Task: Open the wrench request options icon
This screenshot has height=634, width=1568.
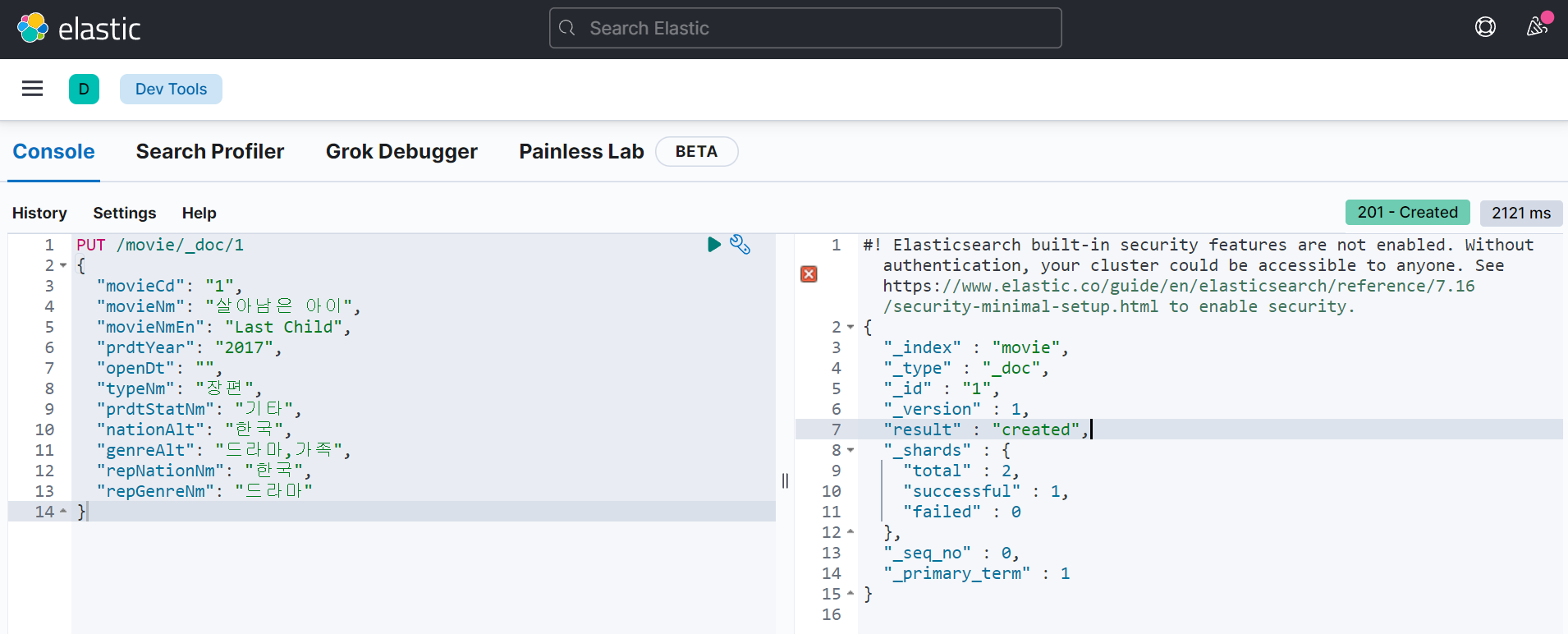Action: click(740, 244)
